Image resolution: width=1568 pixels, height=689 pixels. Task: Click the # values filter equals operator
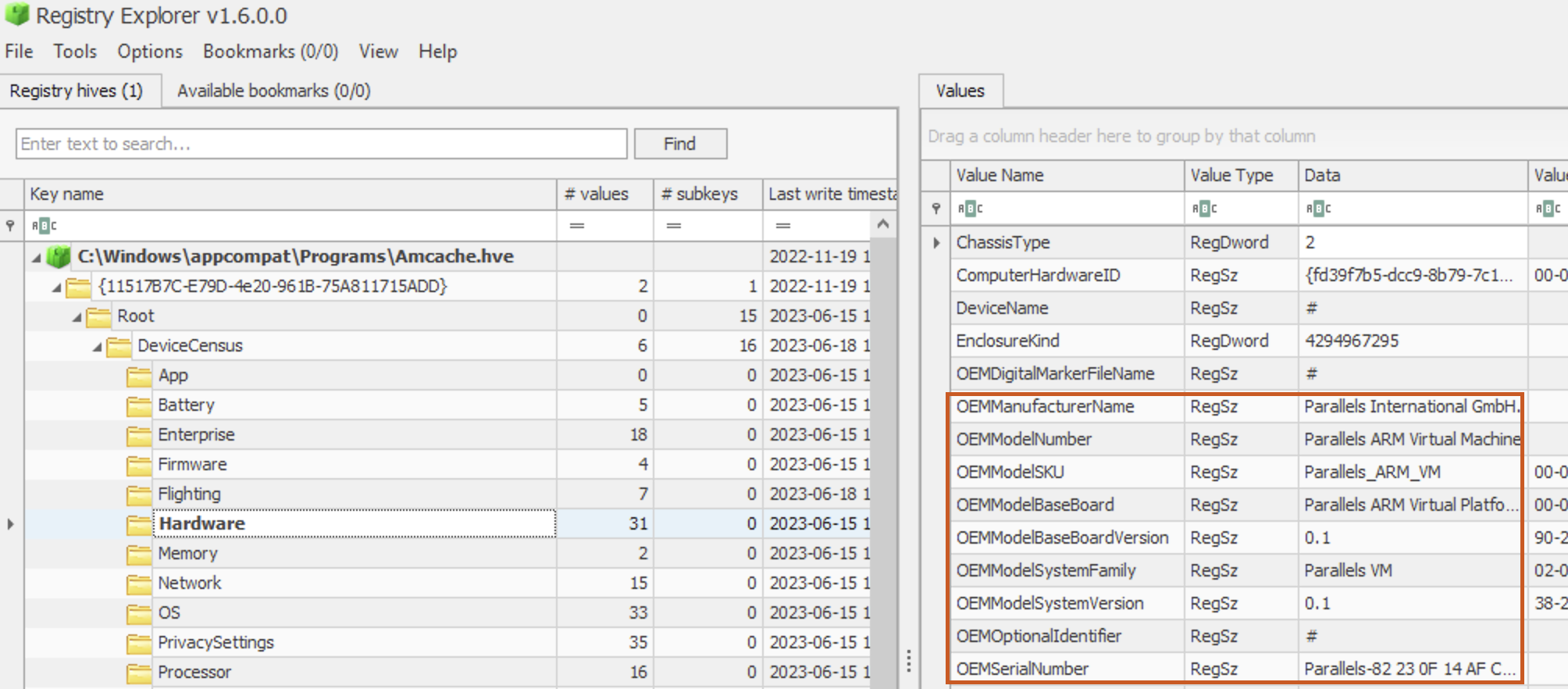coord(577,226)
